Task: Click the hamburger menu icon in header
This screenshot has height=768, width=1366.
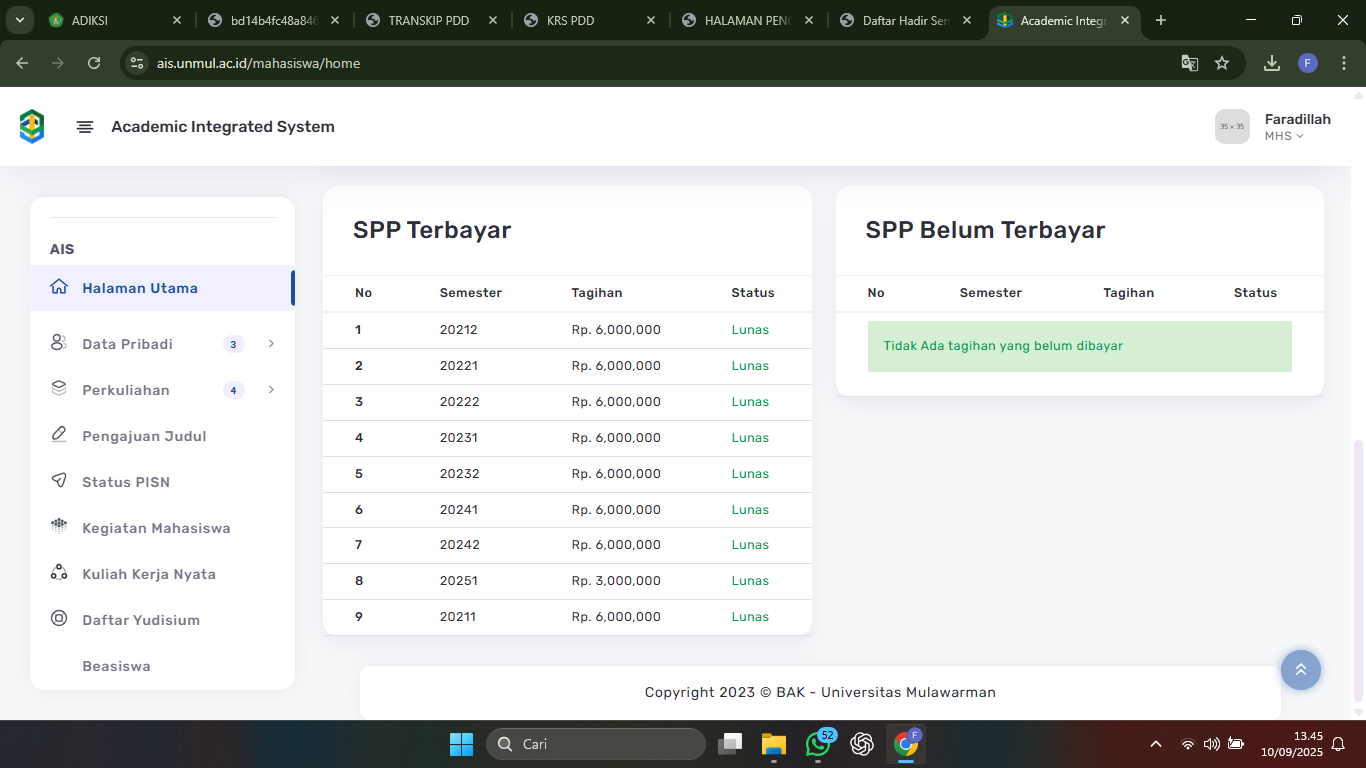Action: pyautogui.click(x=85, y=127)
